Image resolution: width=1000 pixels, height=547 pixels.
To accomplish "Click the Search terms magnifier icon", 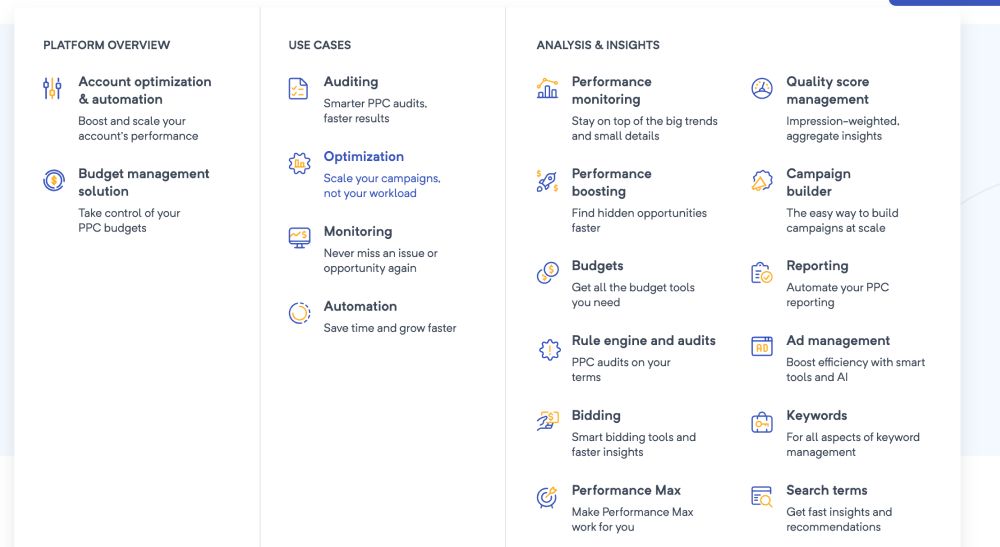I will [762, 497].
